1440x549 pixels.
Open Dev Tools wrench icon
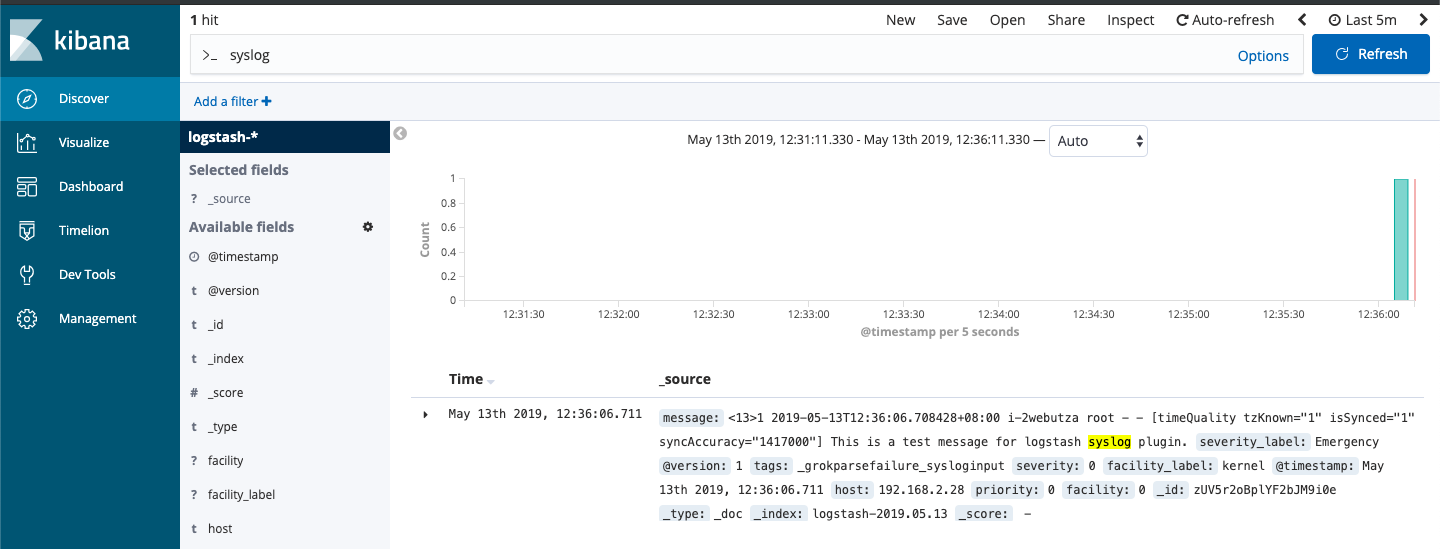[27, 275]
